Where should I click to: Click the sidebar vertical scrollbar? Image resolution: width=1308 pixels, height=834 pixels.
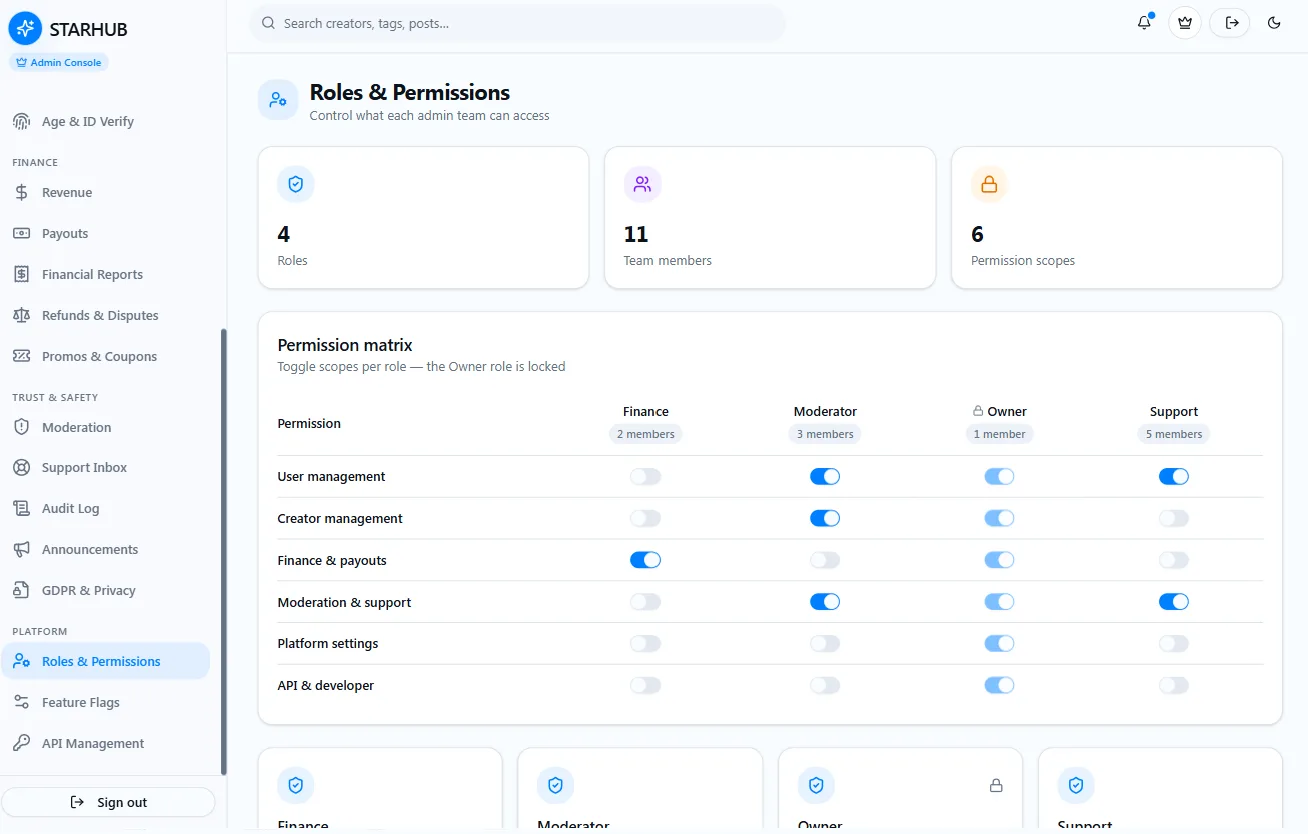click(x=223, y=550)
